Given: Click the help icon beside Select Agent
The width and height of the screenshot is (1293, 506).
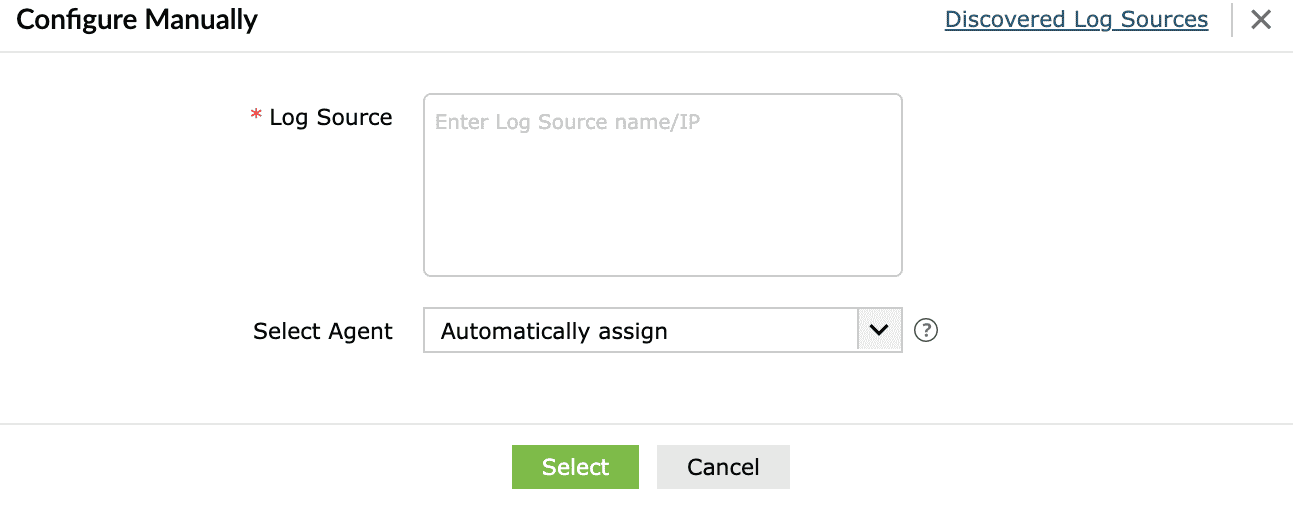Looking at the screenshot, I should 926,331.
